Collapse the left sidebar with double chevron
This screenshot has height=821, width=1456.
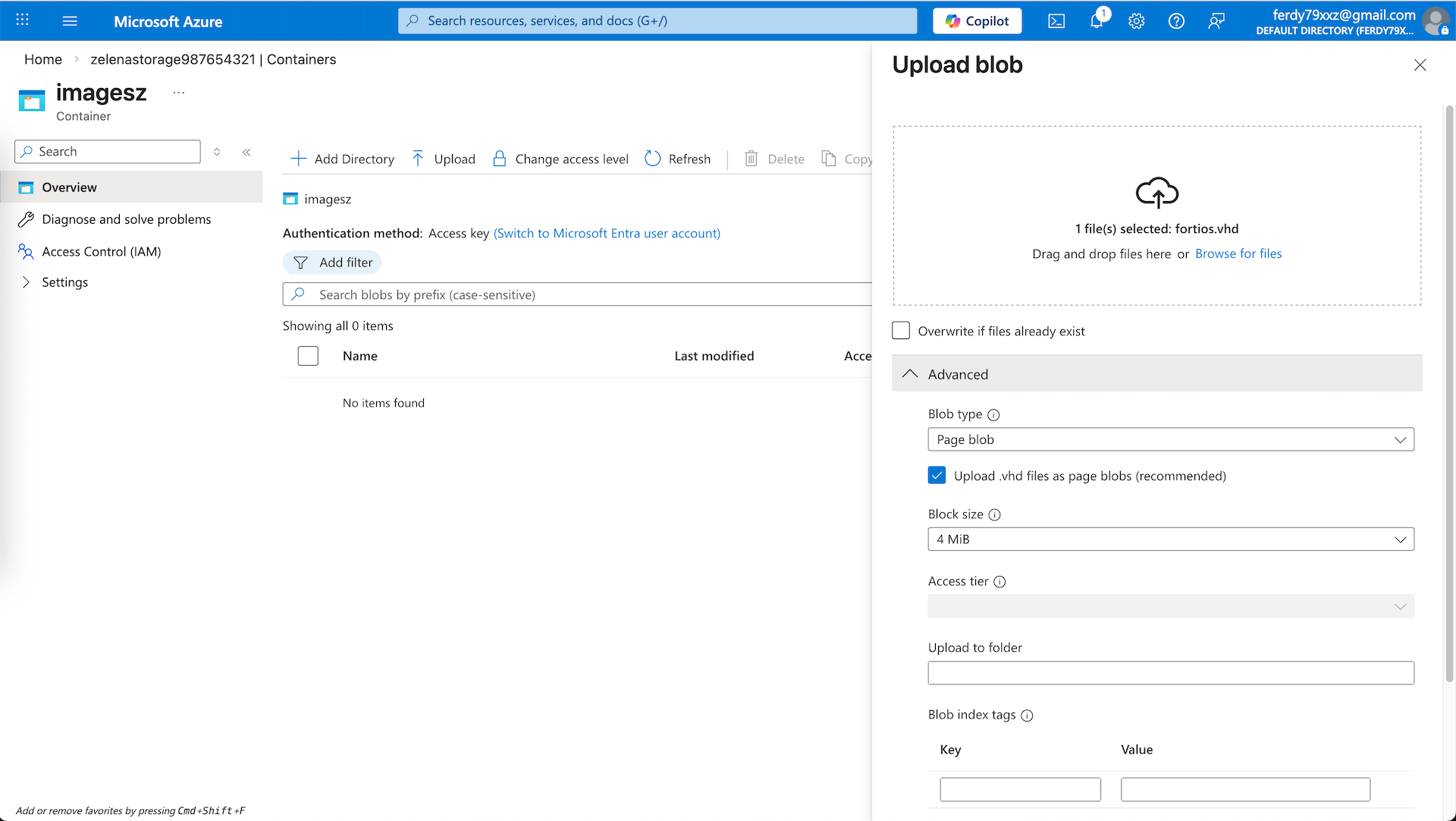point(246,152)
